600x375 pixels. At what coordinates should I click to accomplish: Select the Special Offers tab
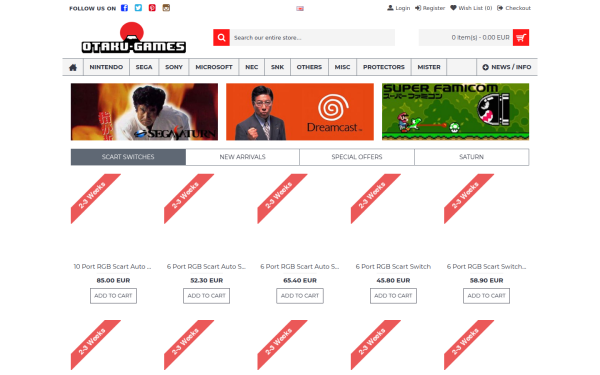click(x=357, y=157)
